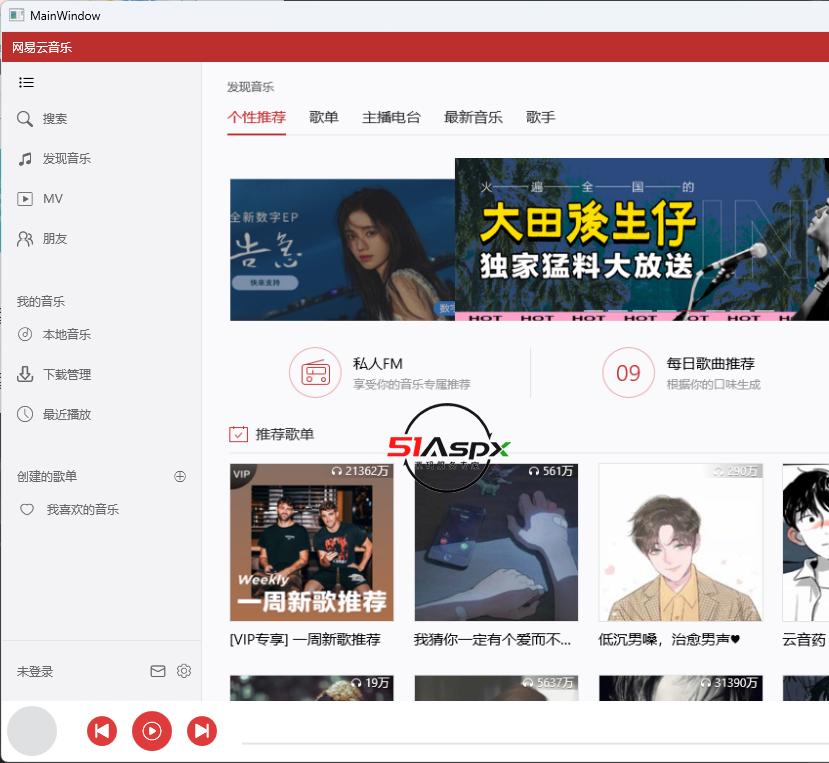Open 本地音乐 sidebar label

67,334
